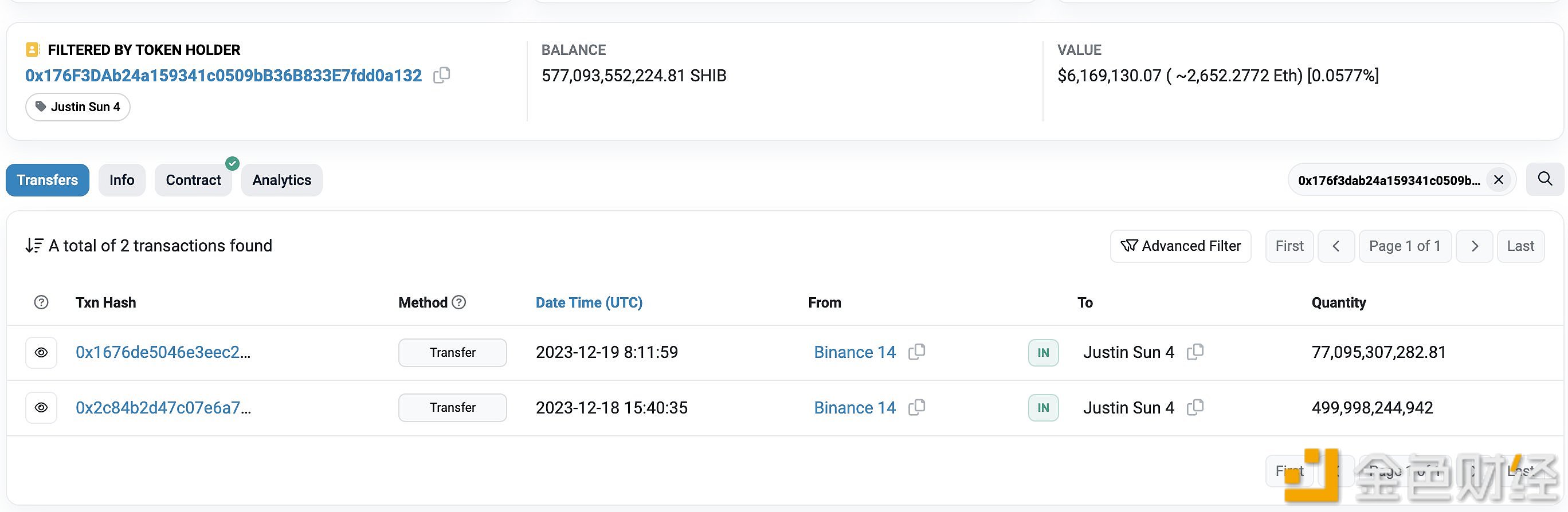Clear the 0x176f3dab address filter
1568x512 pixels.
pyautogui.click(x=1498, y=180)
